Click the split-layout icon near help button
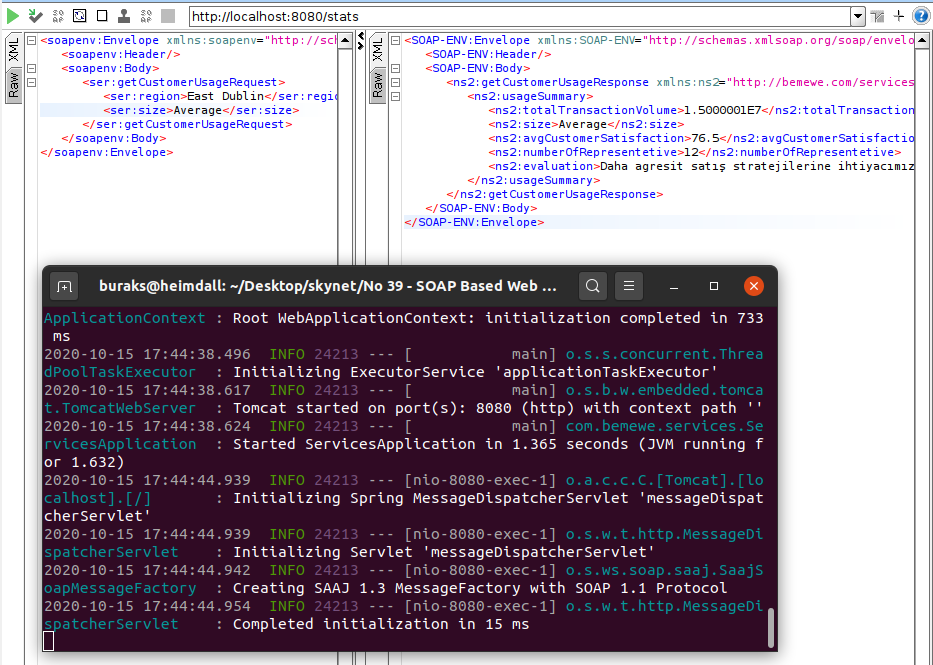This screenshot has height=665, width=933. (877, 16)
